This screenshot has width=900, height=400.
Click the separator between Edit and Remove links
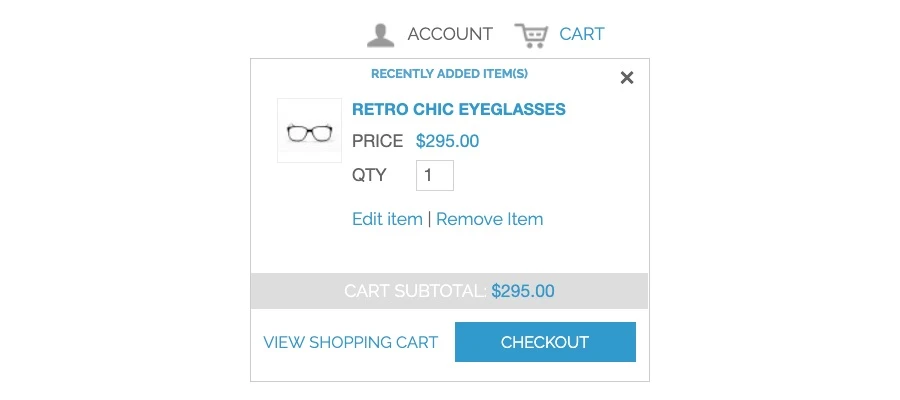tap(429, 219)
